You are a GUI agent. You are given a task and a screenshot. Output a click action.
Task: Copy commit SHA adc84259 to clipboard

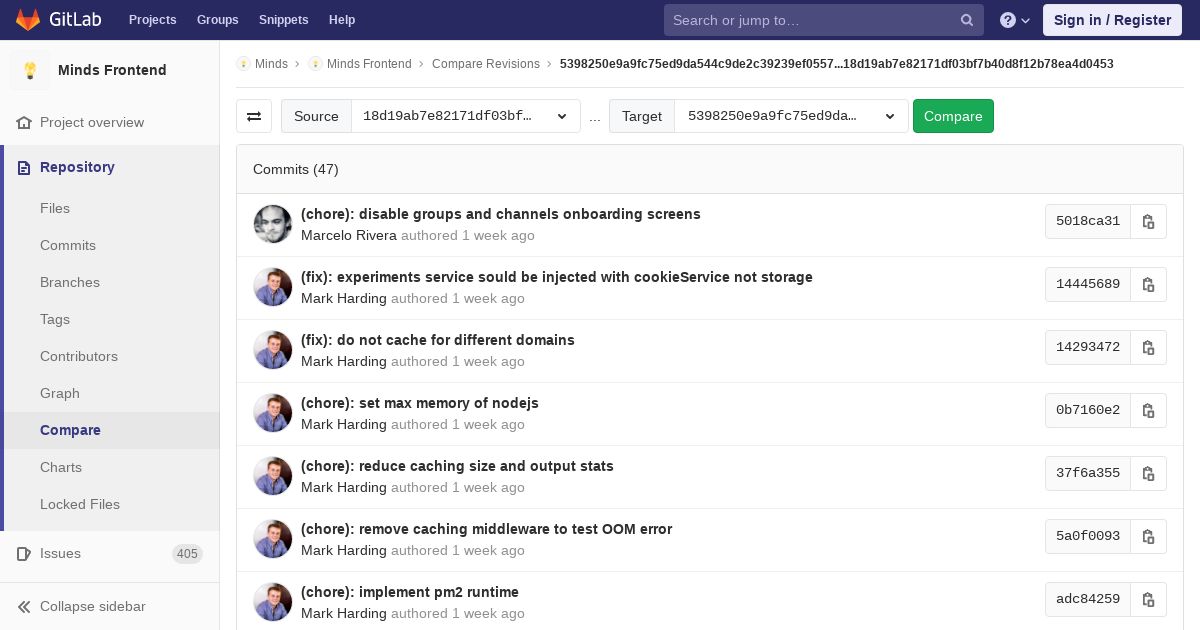[x=1148, y=599]
